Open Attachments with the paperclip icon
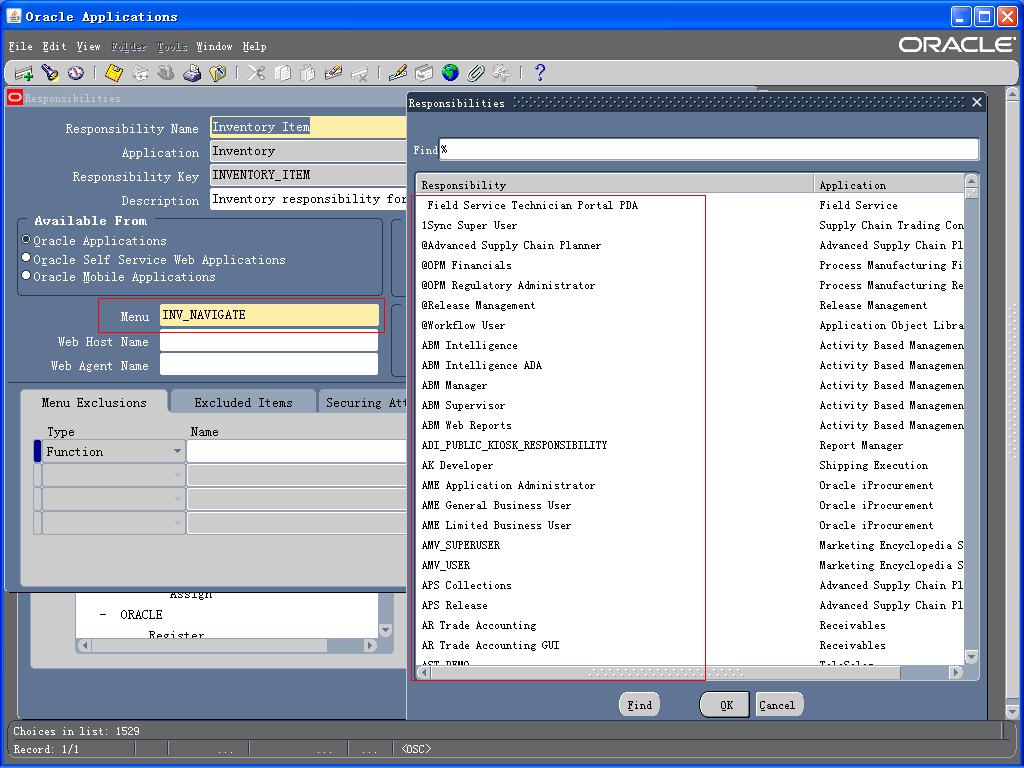The image size is (1024, 768). (475, 72)
